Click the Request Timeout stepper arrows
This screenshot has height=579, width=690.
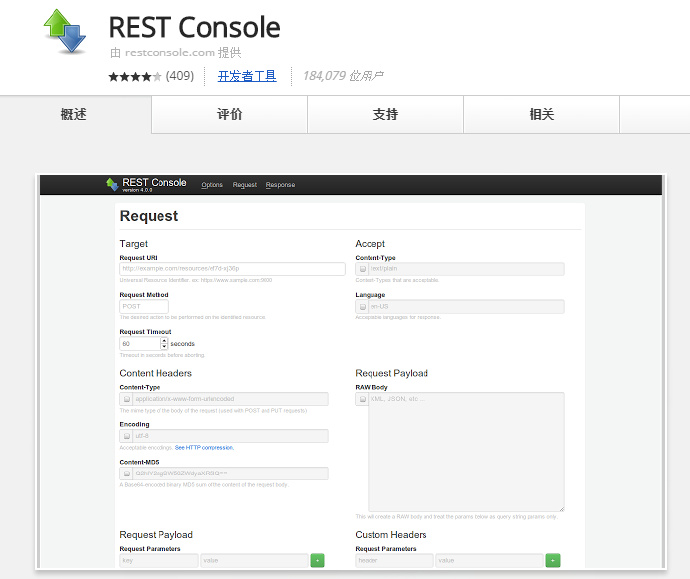(x=164, y=344)
